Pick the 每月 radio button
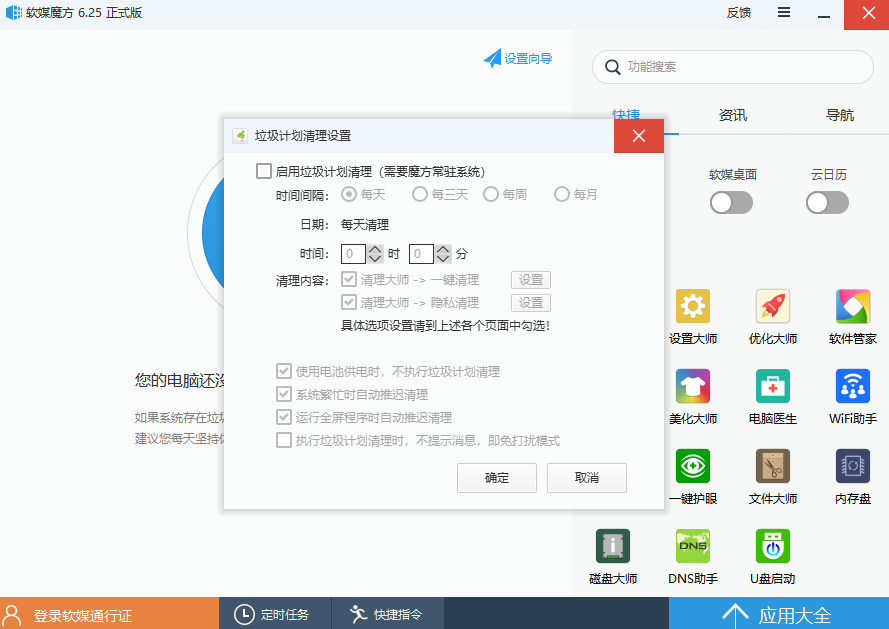Screen dimensions: 889x629 pyautogui.click(x=561, y=195)
